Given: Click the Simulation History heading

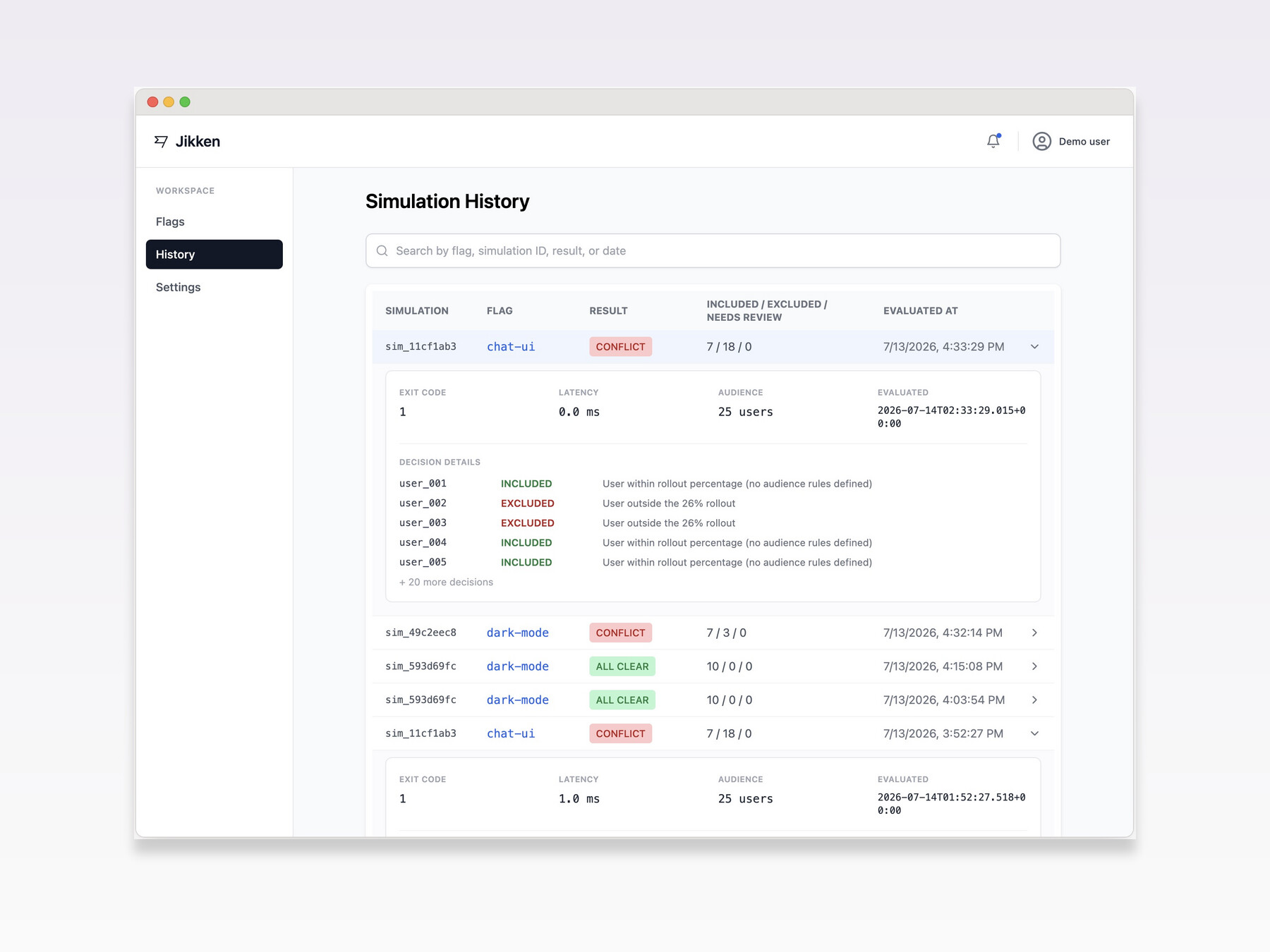Looking at the screenshot, I should click(447, 202).
